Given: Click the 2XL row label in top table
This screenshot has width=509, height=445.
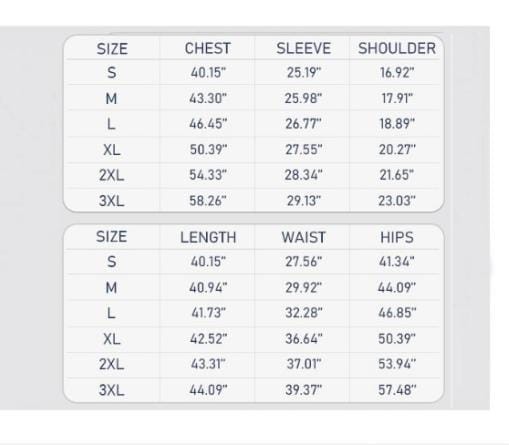Looking at the screenshot, I should pos(111,175).
